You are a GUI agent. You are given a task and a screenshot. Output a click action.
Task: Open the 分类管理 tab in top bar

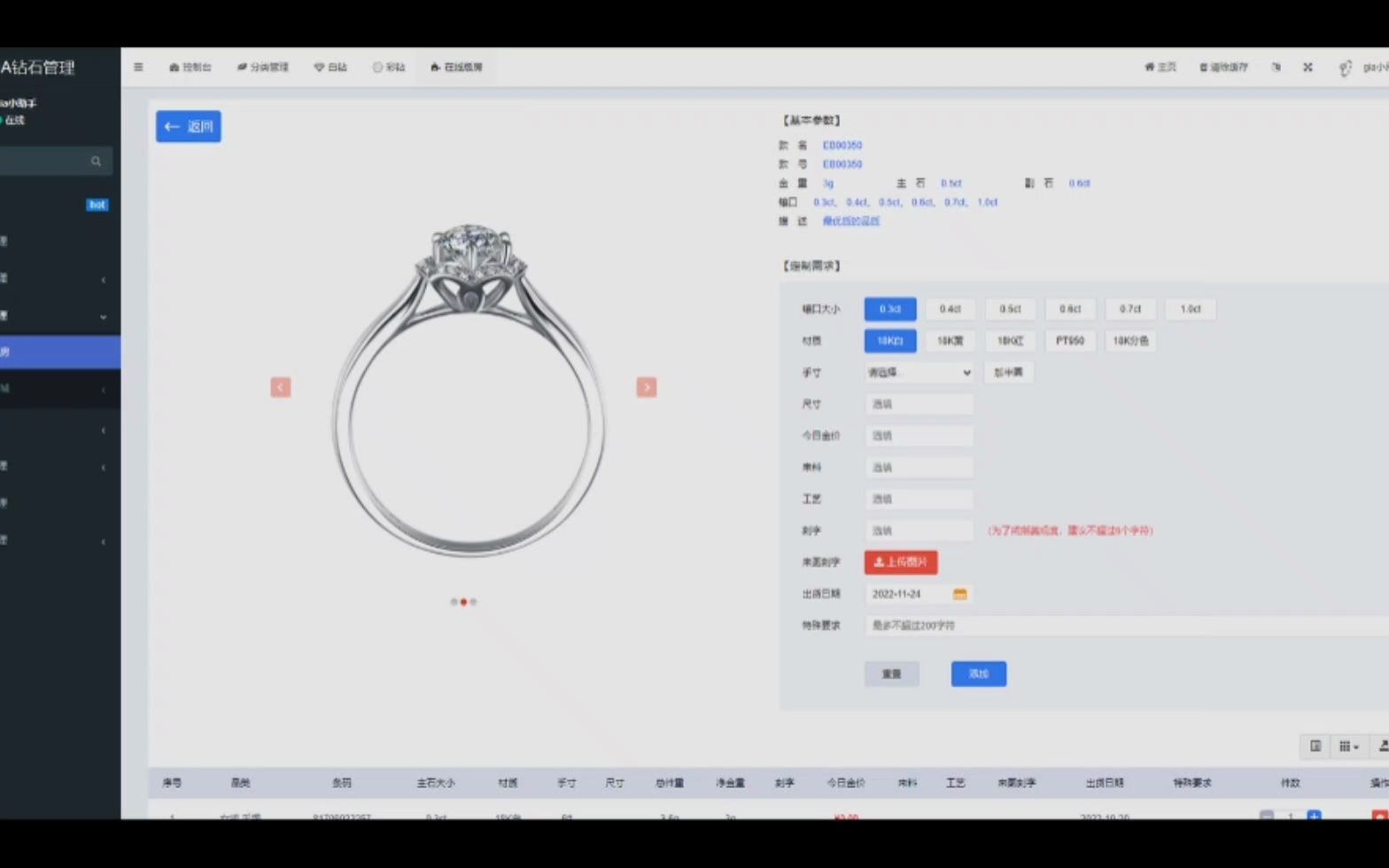click(x=263, y=67)
